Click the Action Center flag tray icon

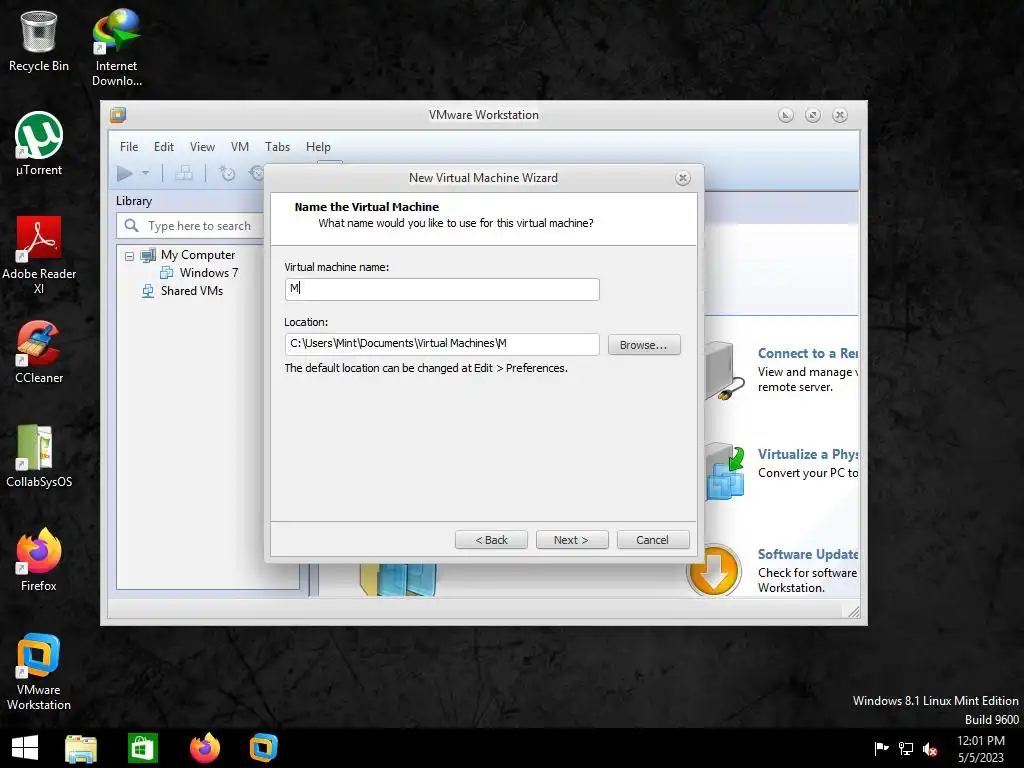click(881, 749)
